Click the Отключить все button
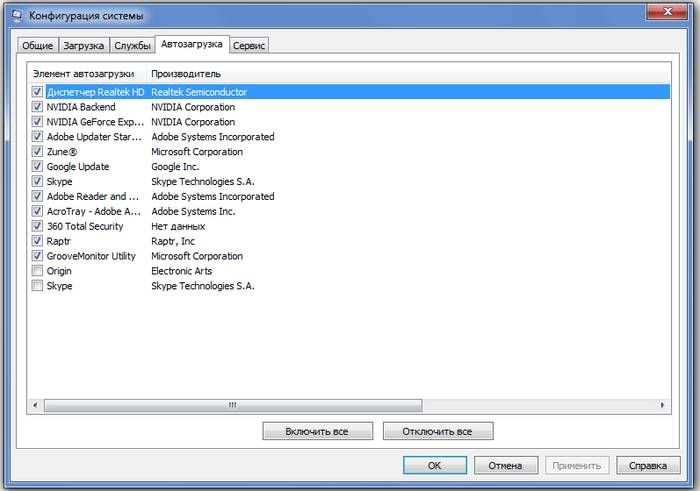Viewport: 700px width, 491px height. coord(437,431)
